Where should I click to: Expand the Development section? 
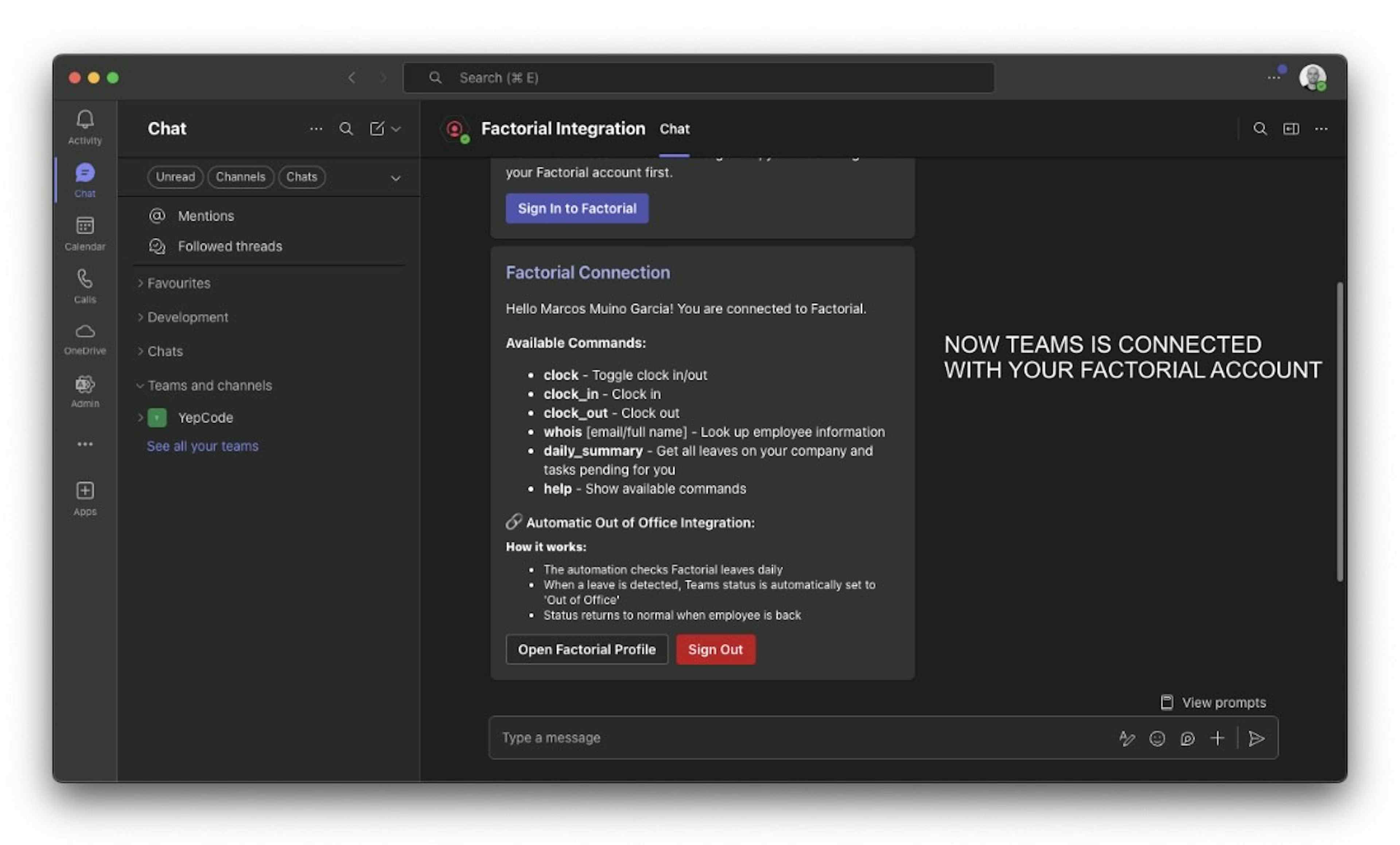tap(187, 317)
